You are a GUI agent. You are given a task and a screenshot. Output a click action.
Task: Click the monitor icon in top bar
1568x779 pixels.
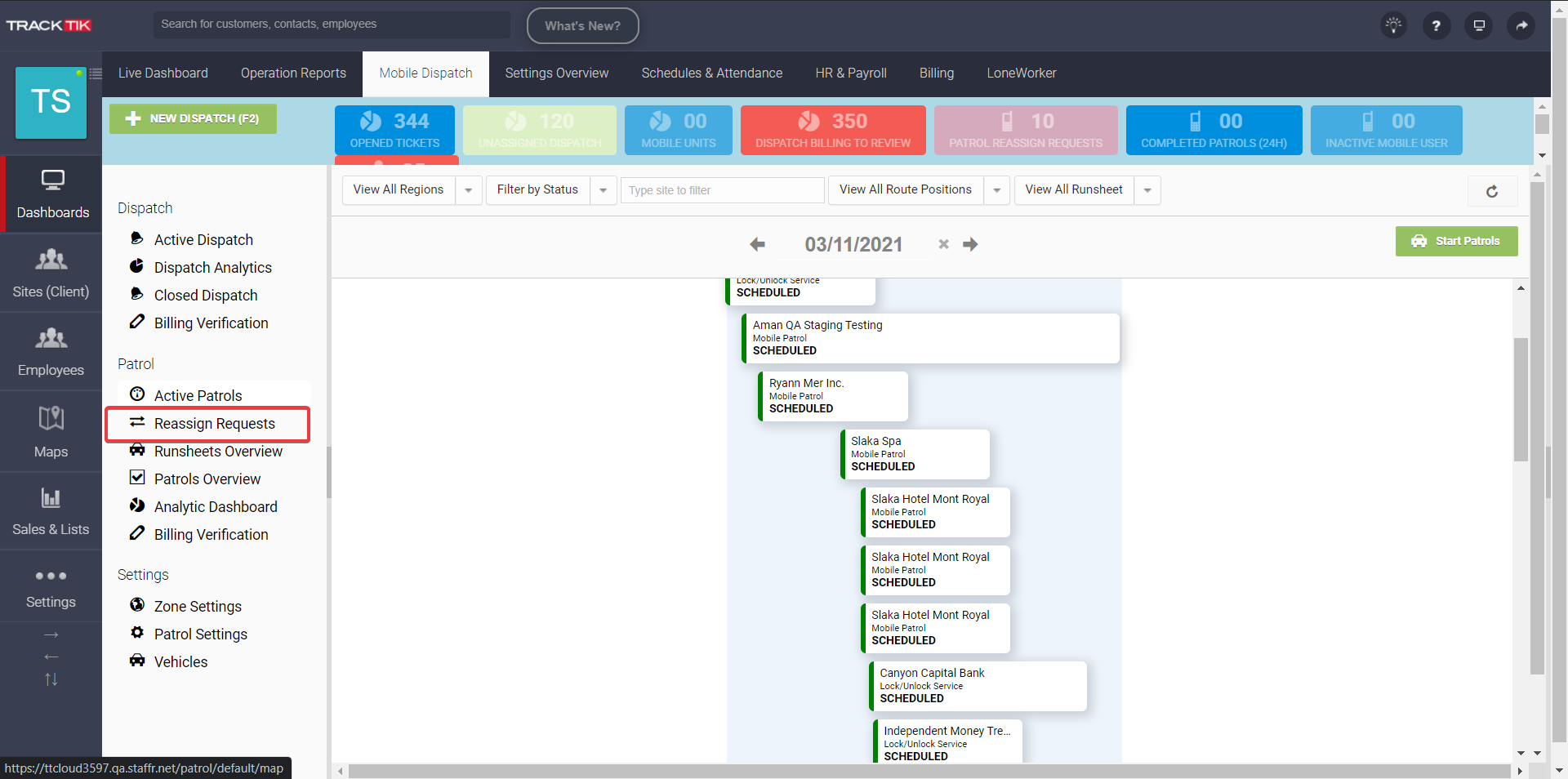point(1478,25)
